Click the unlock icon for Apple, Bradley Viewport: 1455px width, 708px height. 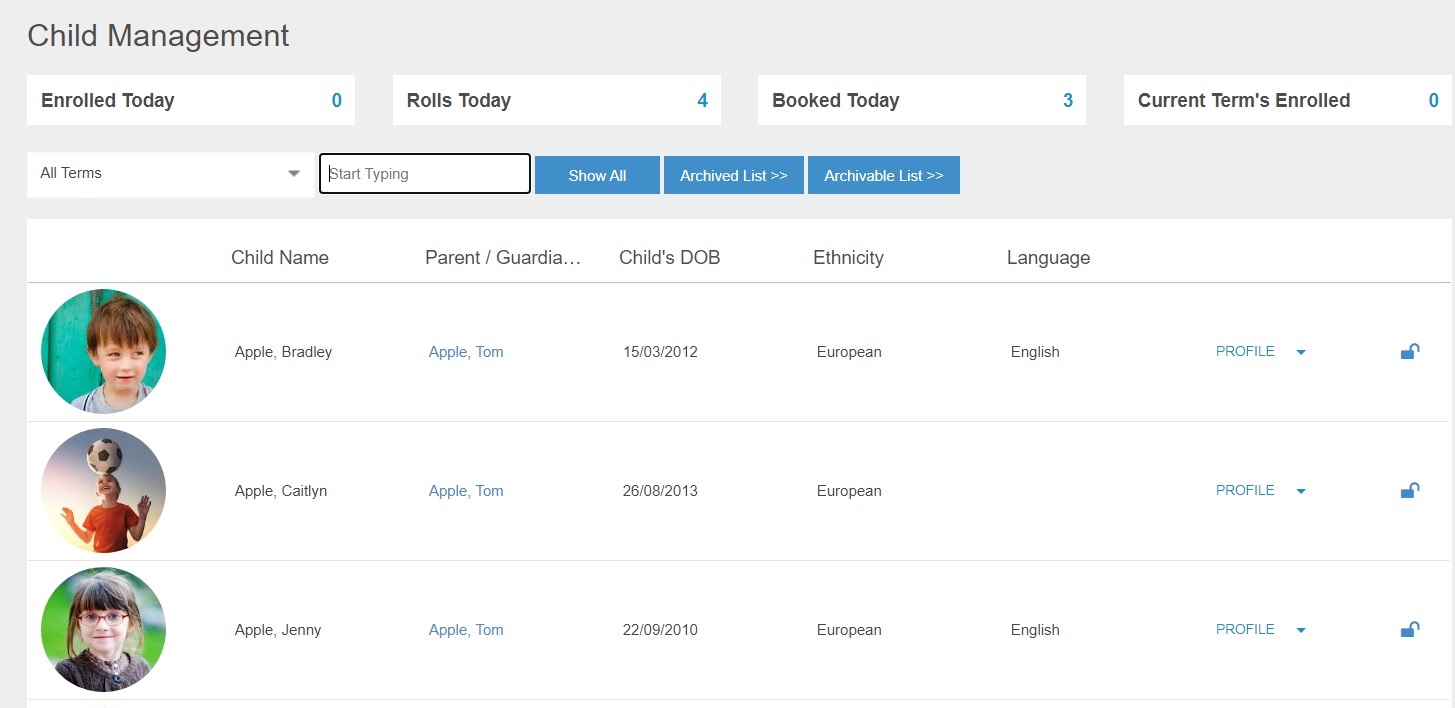pos(1410,351)
